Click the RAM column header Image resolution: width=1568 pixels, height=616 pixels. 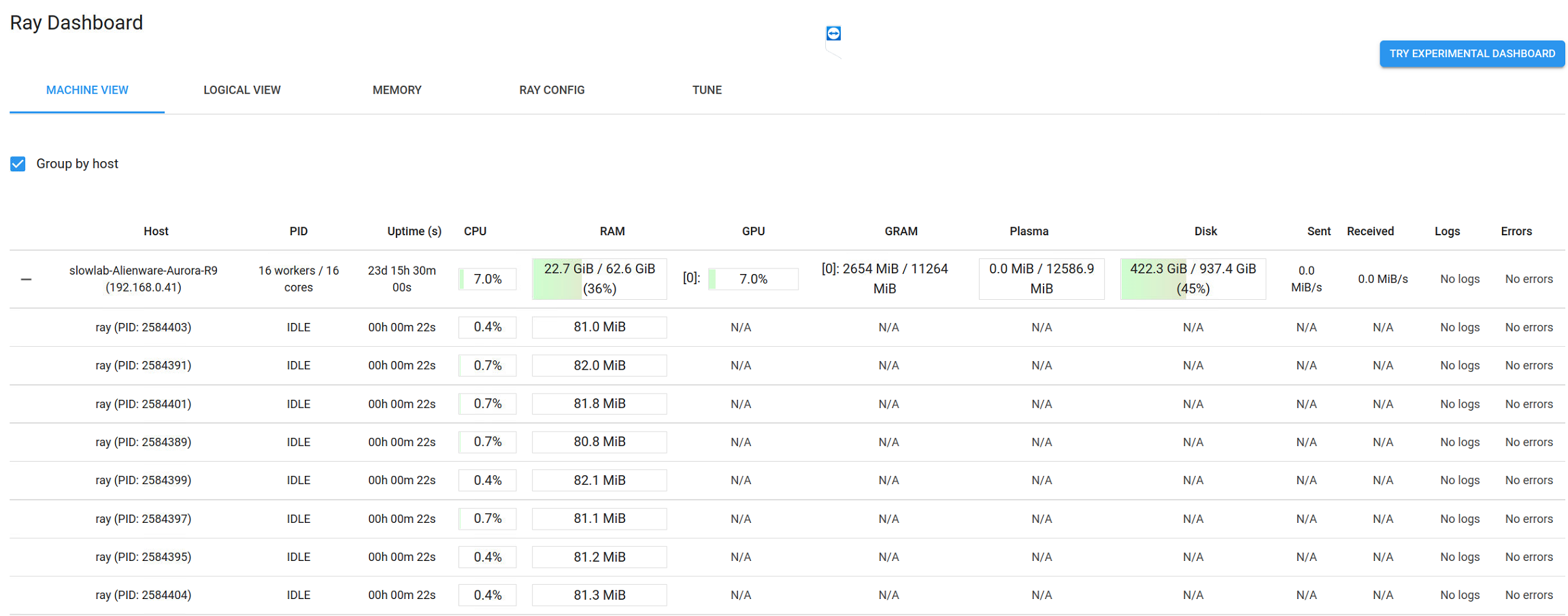point(612,231)
